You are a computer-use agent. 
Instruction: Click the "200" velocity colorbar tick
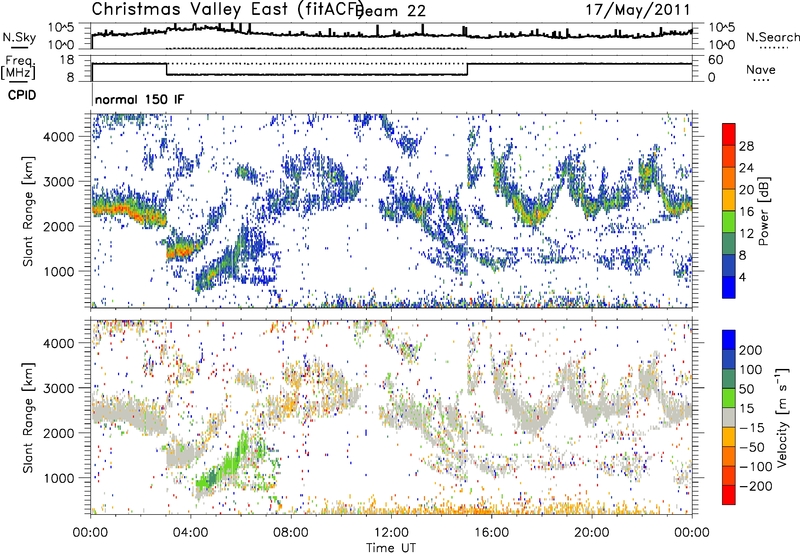point(751,350)
